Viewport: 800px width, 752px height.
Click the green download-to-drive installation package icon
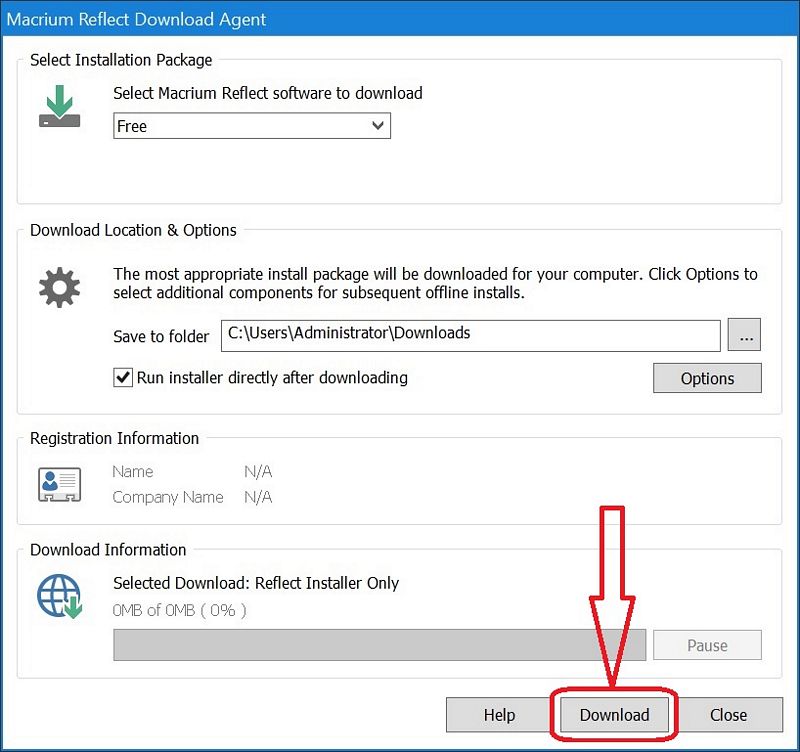tap(59, 107)
